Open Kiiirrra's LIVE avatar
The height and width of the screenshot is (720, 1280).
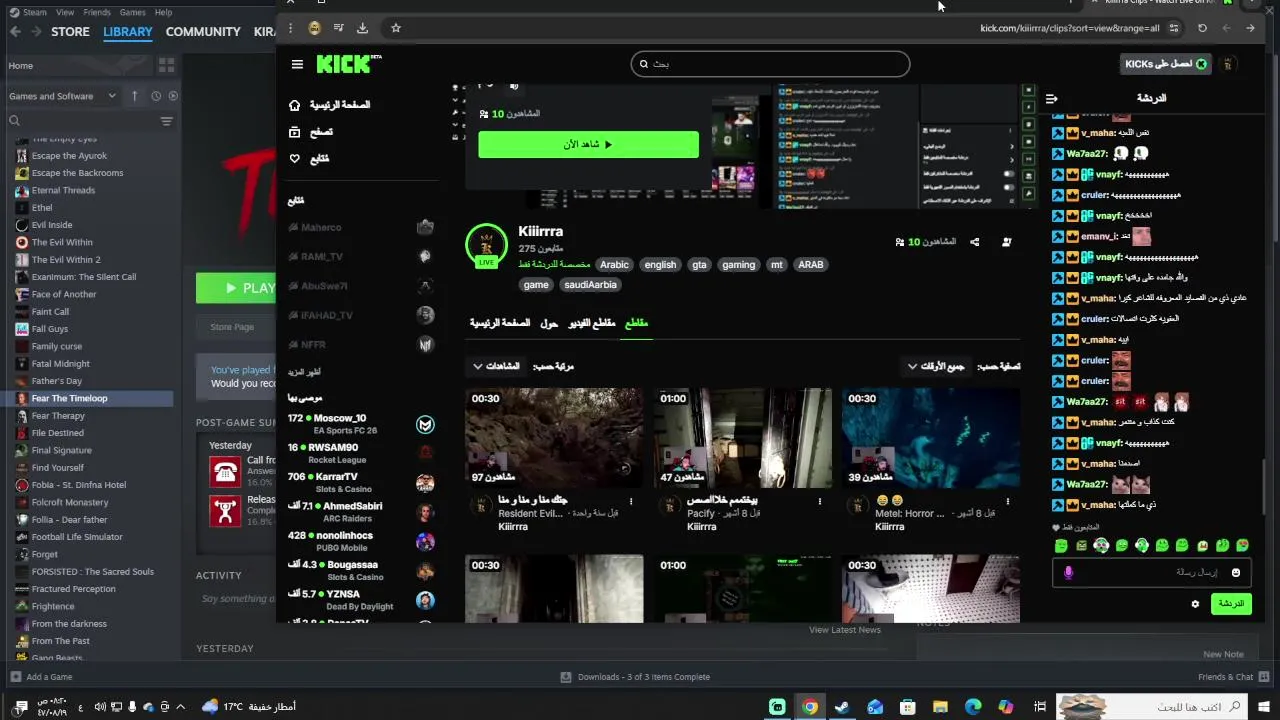487,245
